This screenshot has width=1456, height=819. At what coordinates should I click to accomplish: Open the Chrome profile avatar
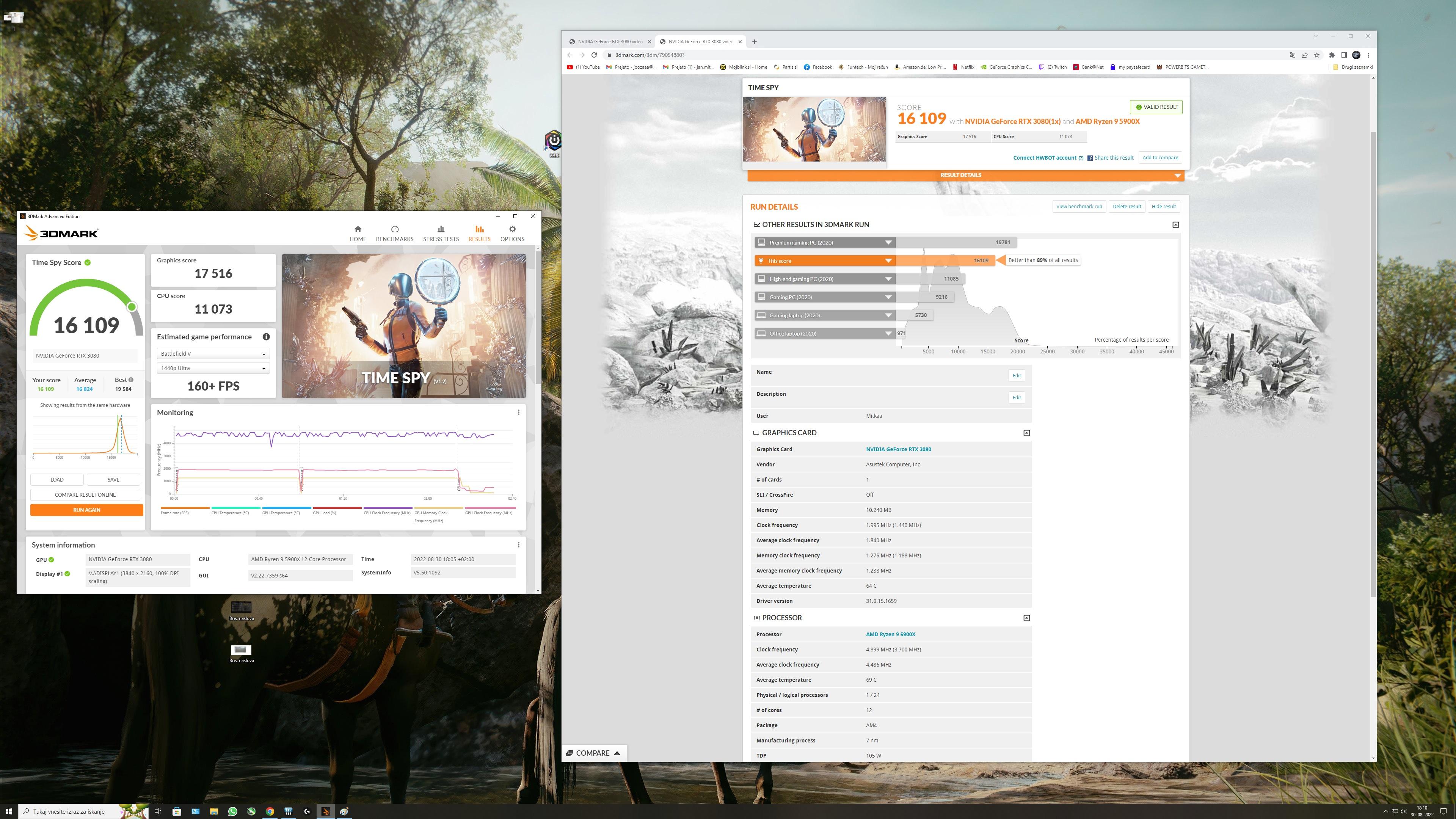[x=1356, y=55]
